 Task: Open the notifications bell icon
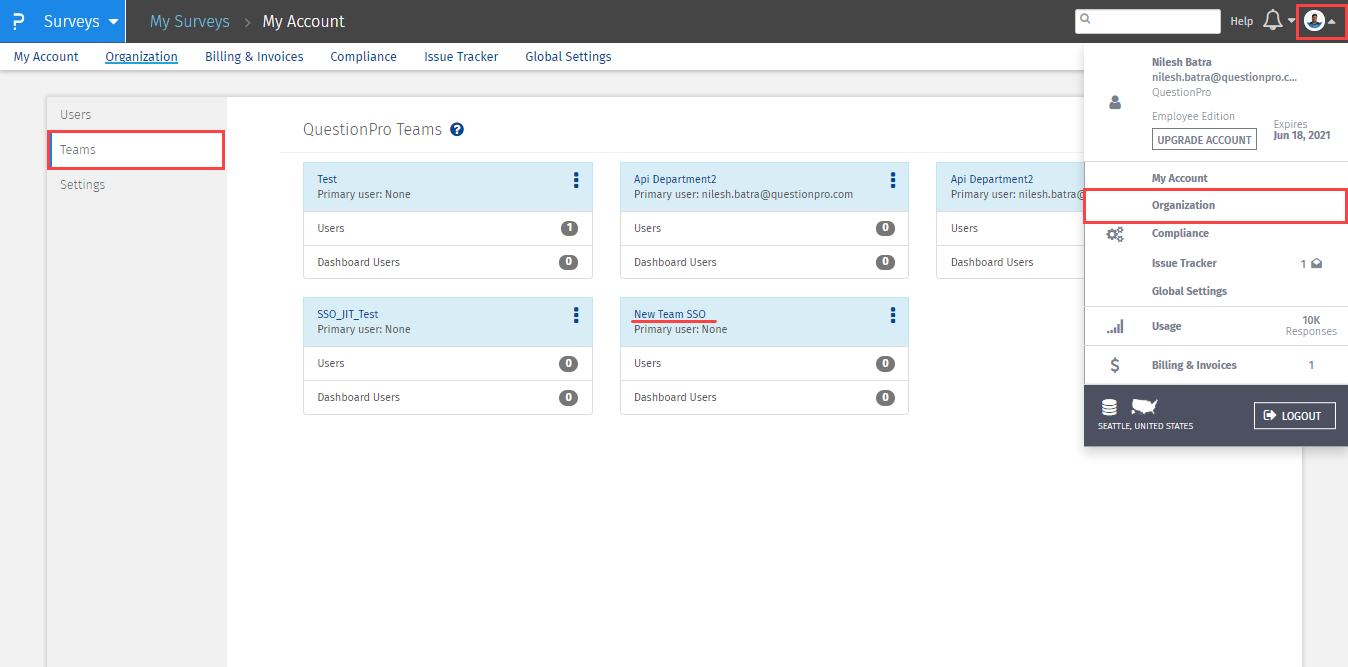(x=1273, y=21)
